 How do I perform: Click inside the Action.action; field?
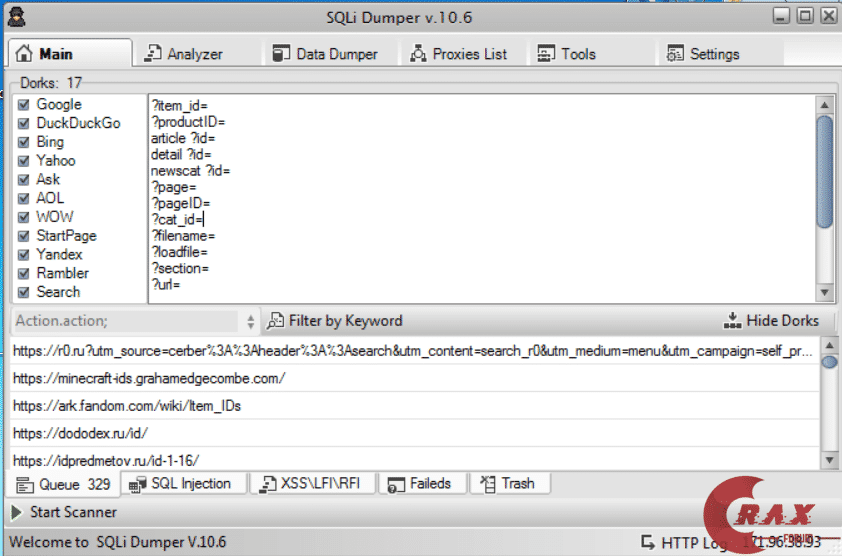[127, 321]
